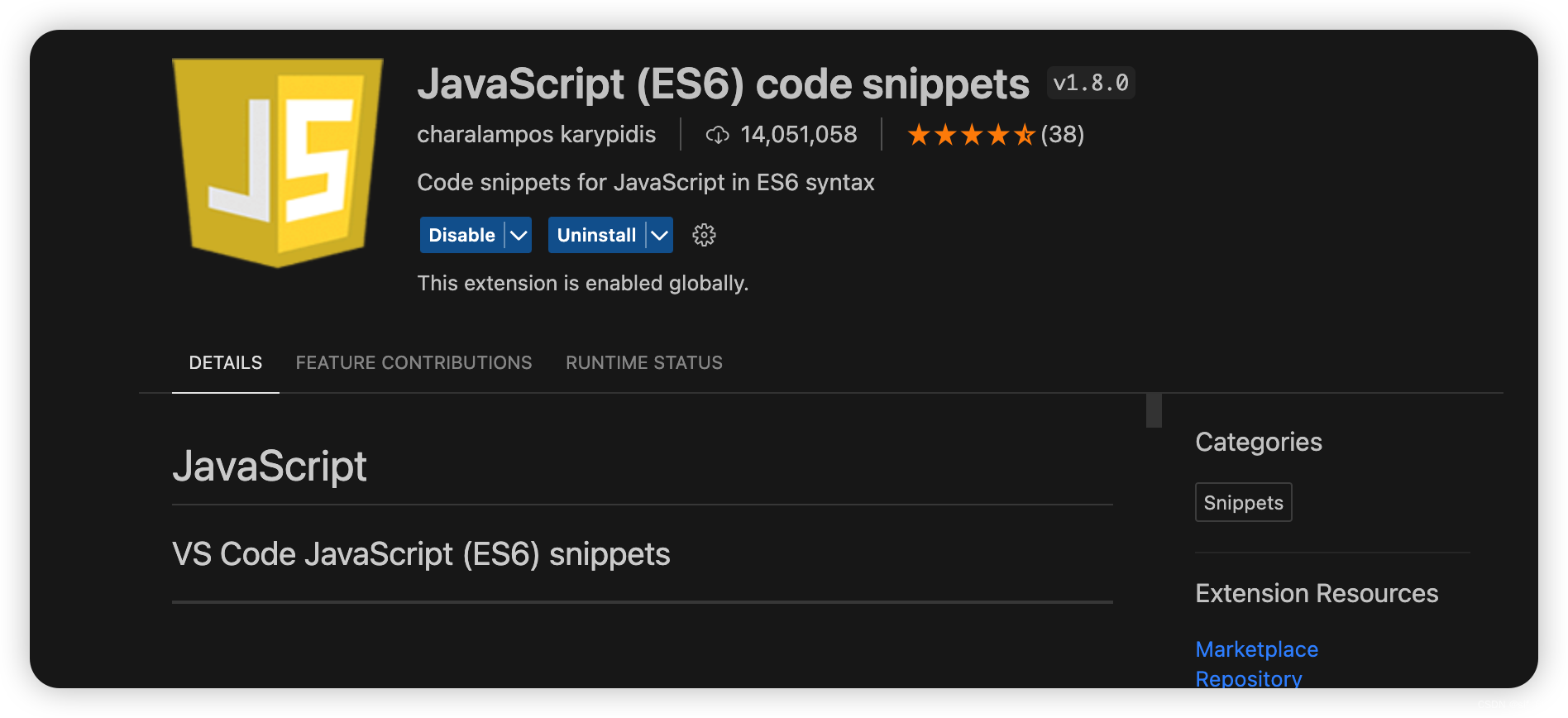Click the five-star rating stars
The height and width of the screenshot is (718, 1568).
point(971,134)
